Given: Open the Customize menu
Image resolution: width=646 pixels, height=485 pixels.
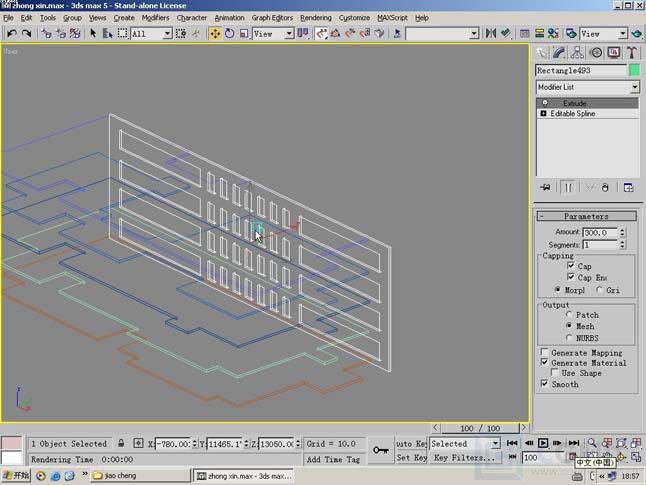Looking at the screenshot, I should (x=354, y=18).
